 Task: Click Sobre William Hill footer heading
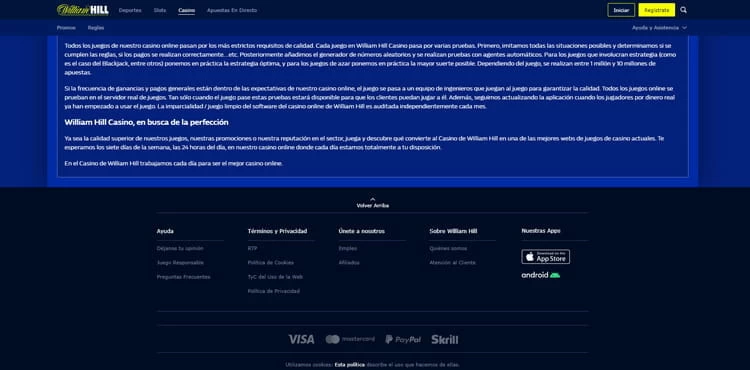click(x=453, y=231)
